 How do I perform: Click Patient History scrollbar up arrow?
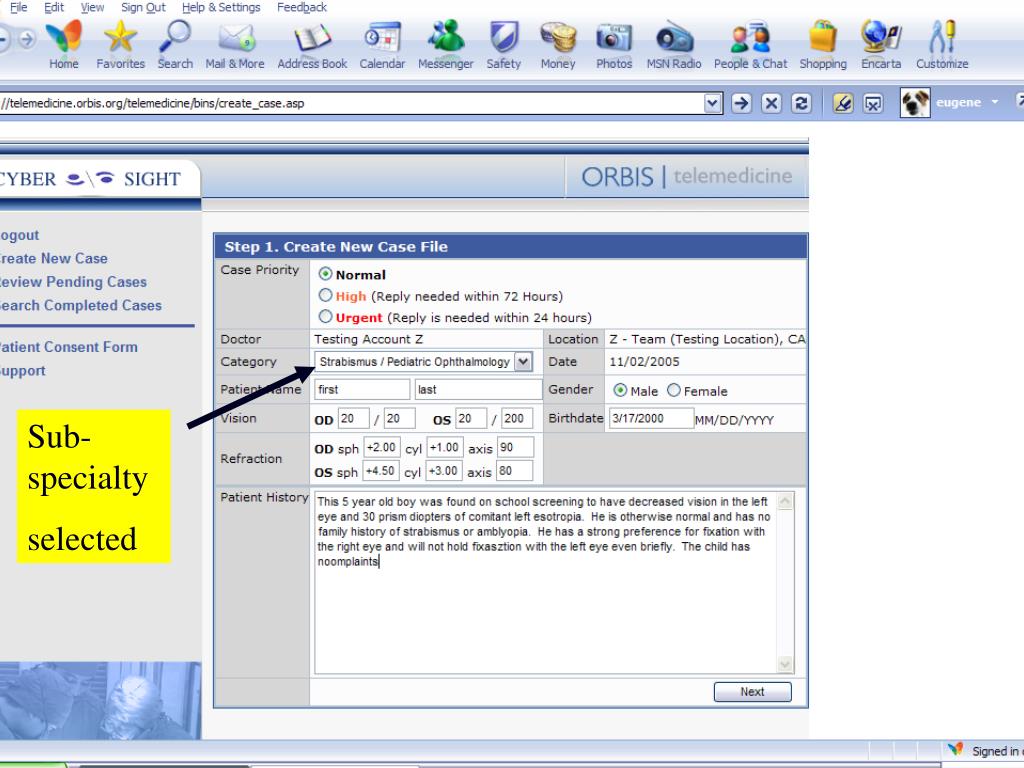point(785,501)
